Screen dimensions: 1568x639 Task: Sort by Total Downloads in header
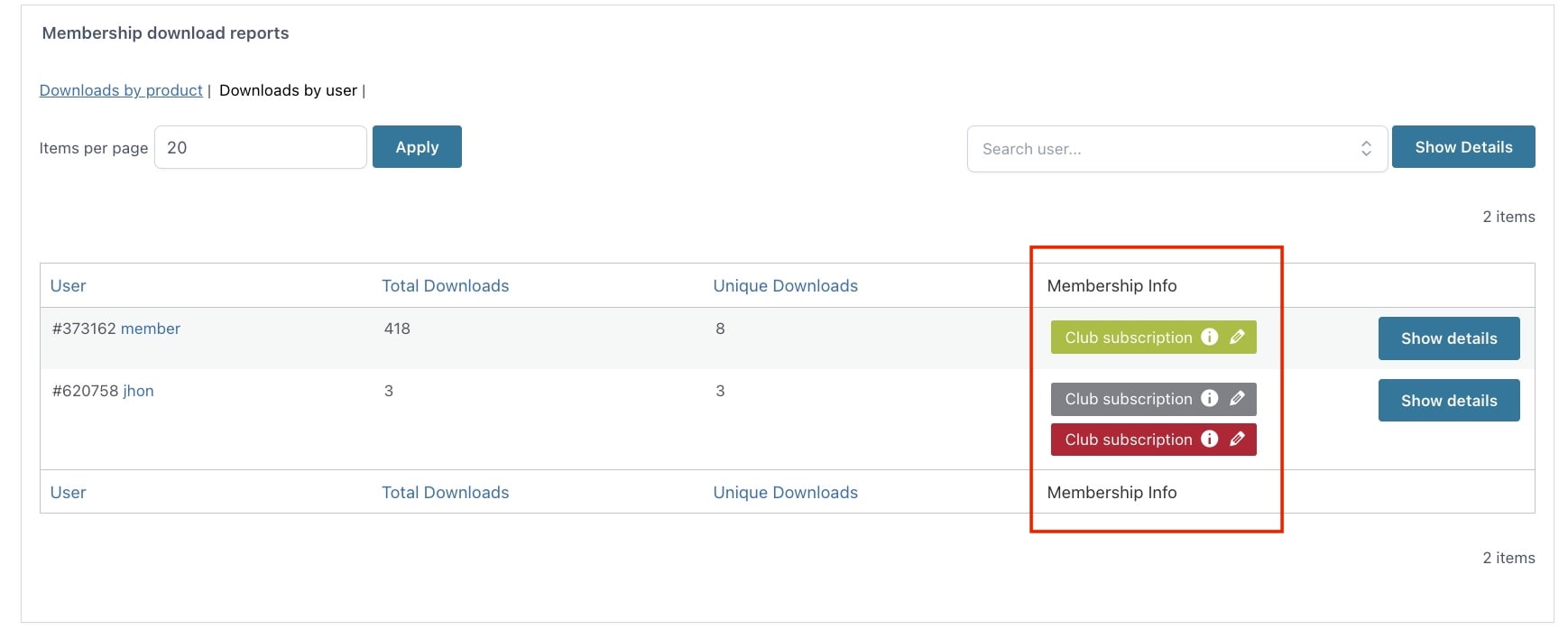(x=446, y=286)
